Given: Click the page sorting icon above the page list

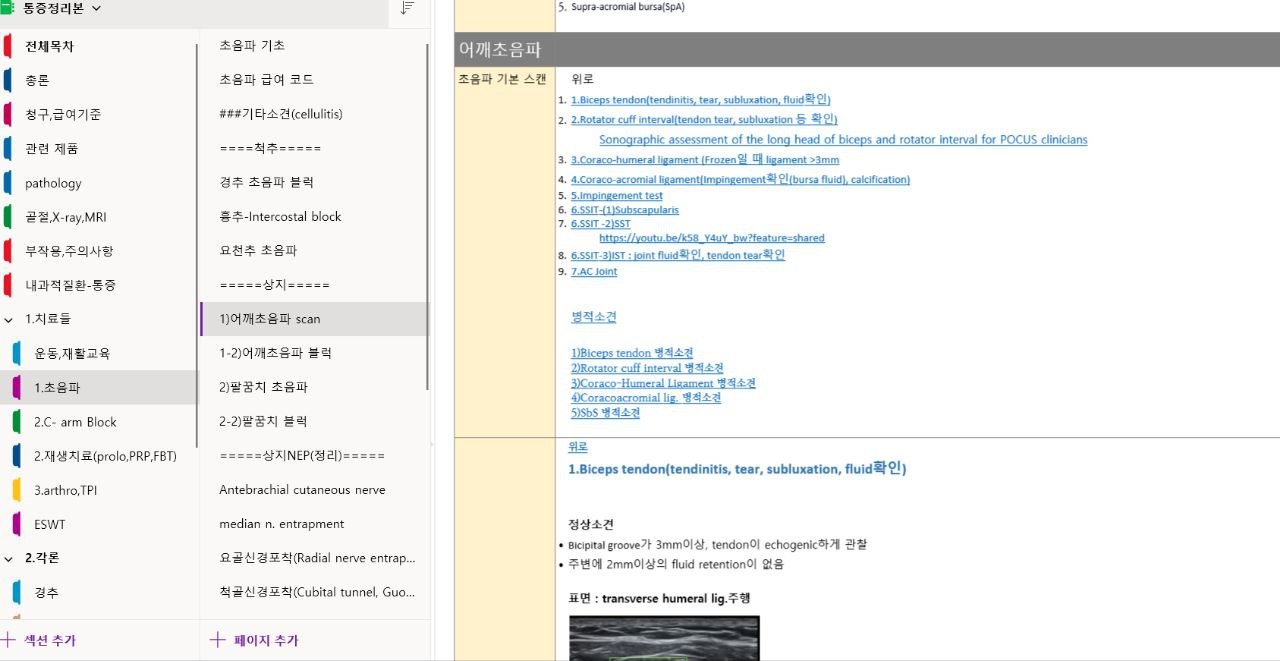Looking at the screenshot, I should coord(408,8).
